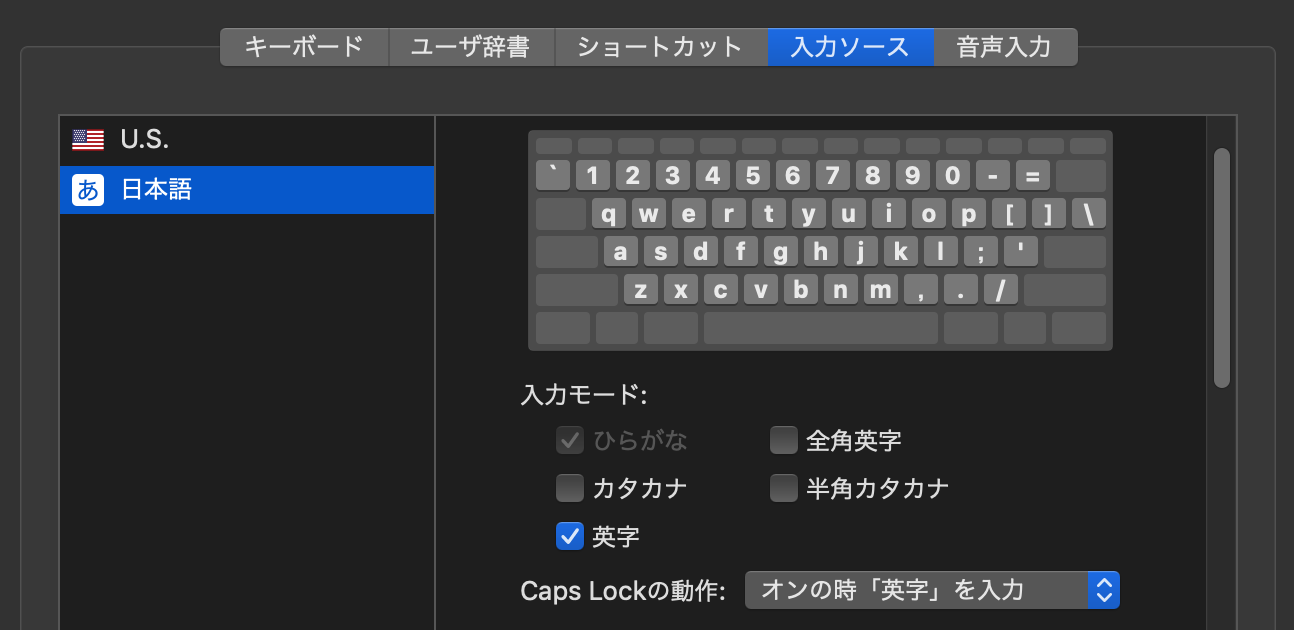
Task: Click the equals key on keyboard preview
Action: point(1033,176)
